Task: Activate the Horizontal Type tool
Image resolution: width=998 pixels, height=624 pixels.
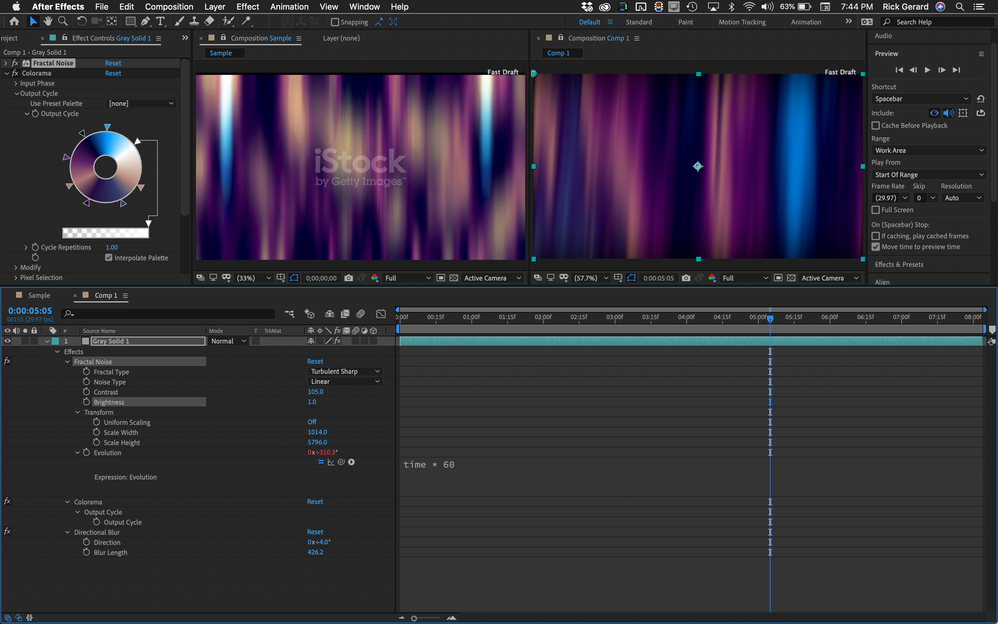Action: (159, 21)
